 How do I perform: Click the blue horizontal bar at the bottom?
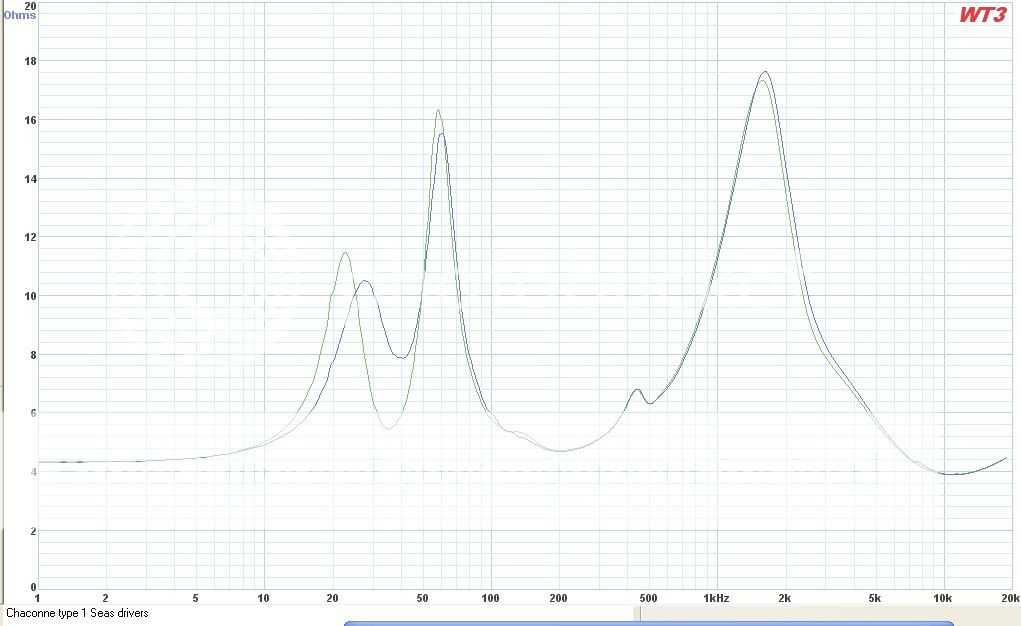[650, 623]
